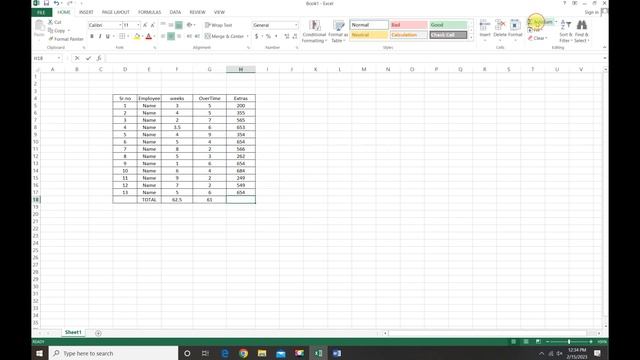Select the Sheet1 tab
Screen dimensions: 640x360
tap(73, 333)
